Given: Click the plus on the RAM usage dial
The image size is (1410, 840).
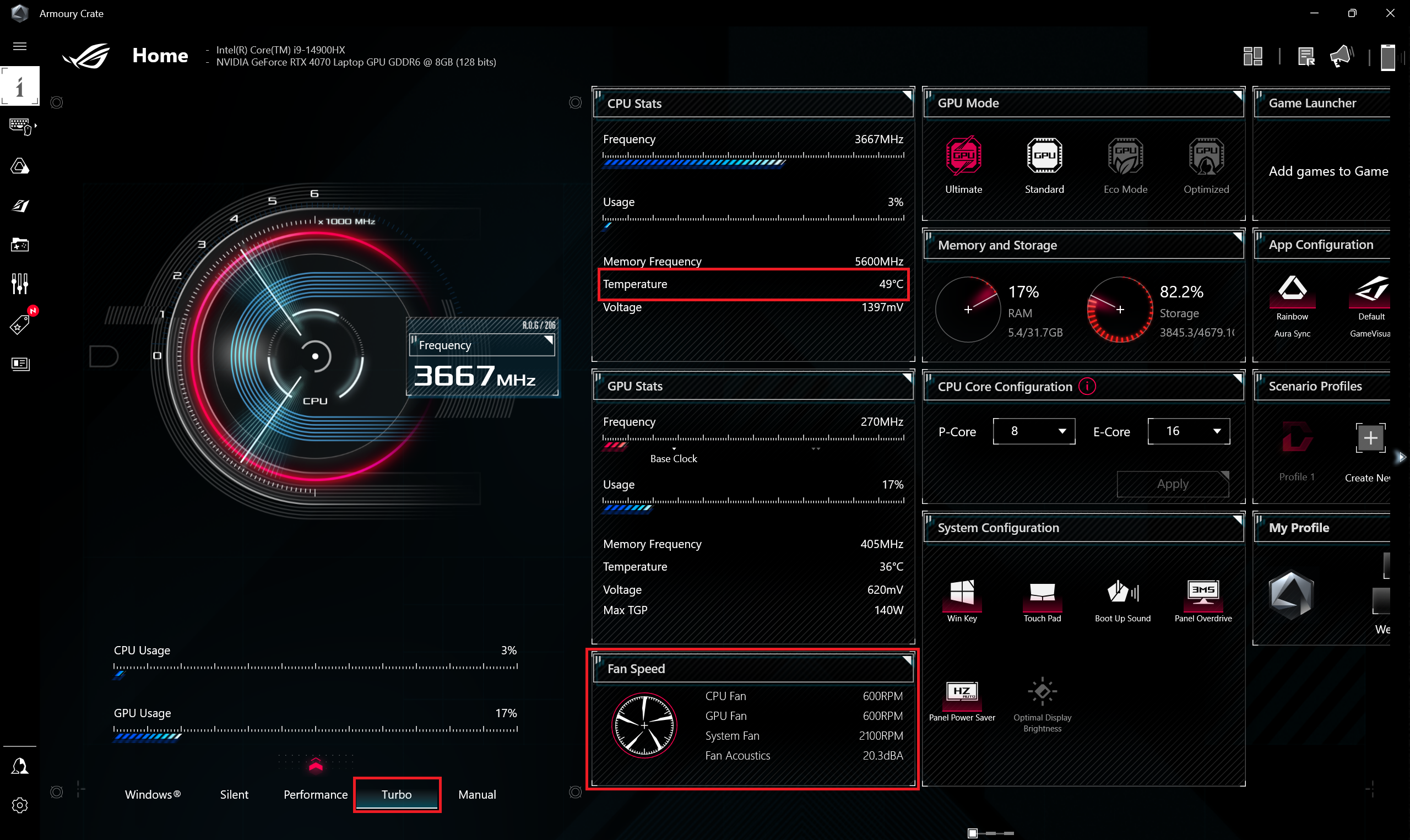Looking at the screenshot, I should tap(969, 309).
